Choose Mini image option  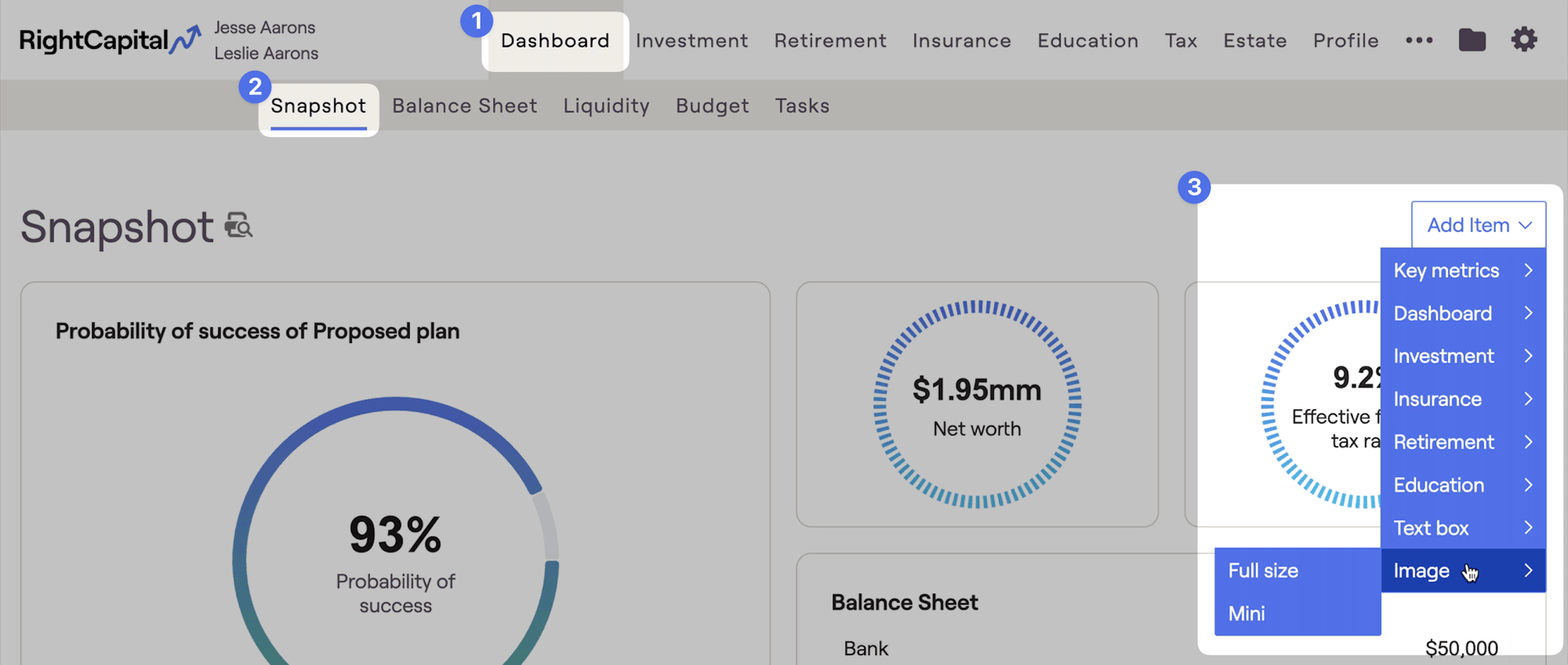[x=1298, y=614]
